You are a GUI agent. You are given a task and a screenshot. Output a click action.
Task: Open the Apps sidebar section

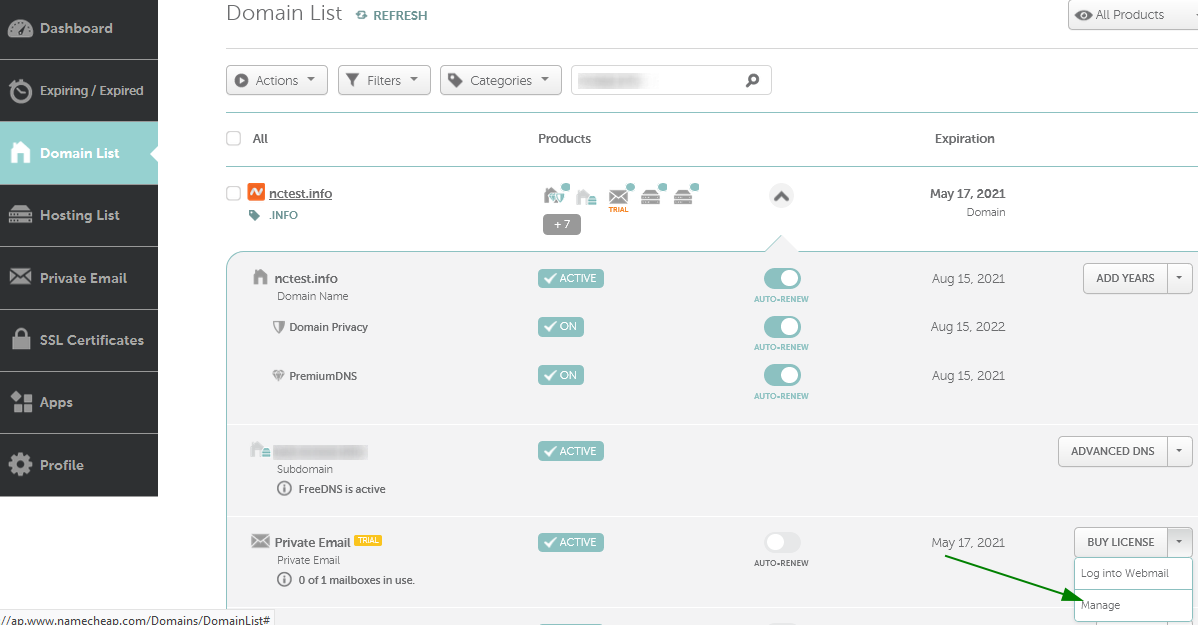(x=79, y=403)
